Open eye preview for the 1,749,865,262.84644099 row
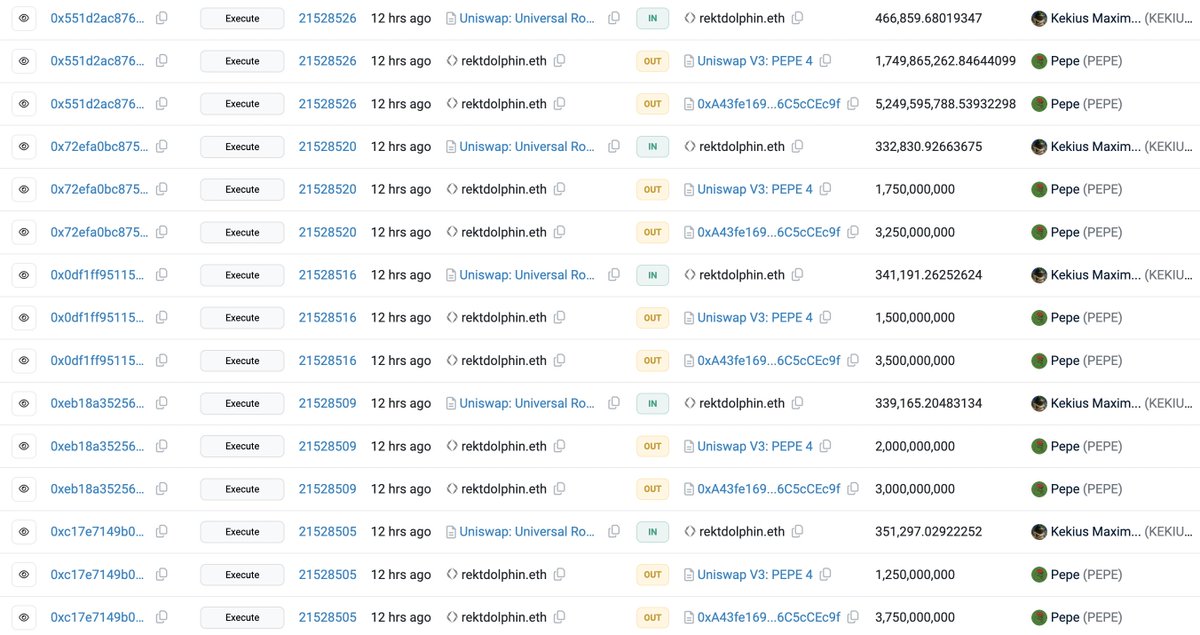This screenshot has height=635, width=1200. (x=25, y=61)
